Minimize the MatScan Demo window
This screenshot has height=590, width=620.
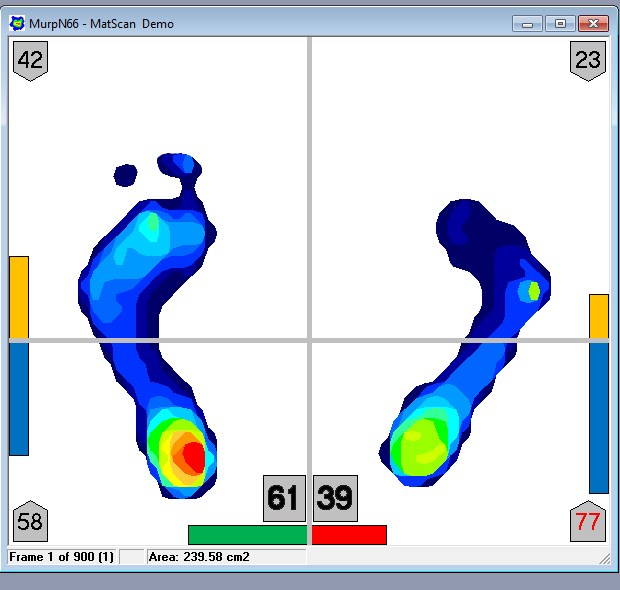tap(527, 24)
